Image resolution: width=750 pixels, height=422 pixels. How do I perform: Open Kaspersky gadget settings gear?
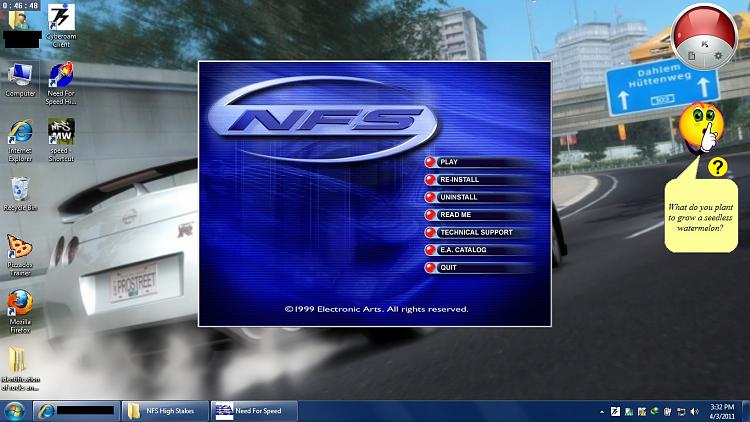click(718, 56)
